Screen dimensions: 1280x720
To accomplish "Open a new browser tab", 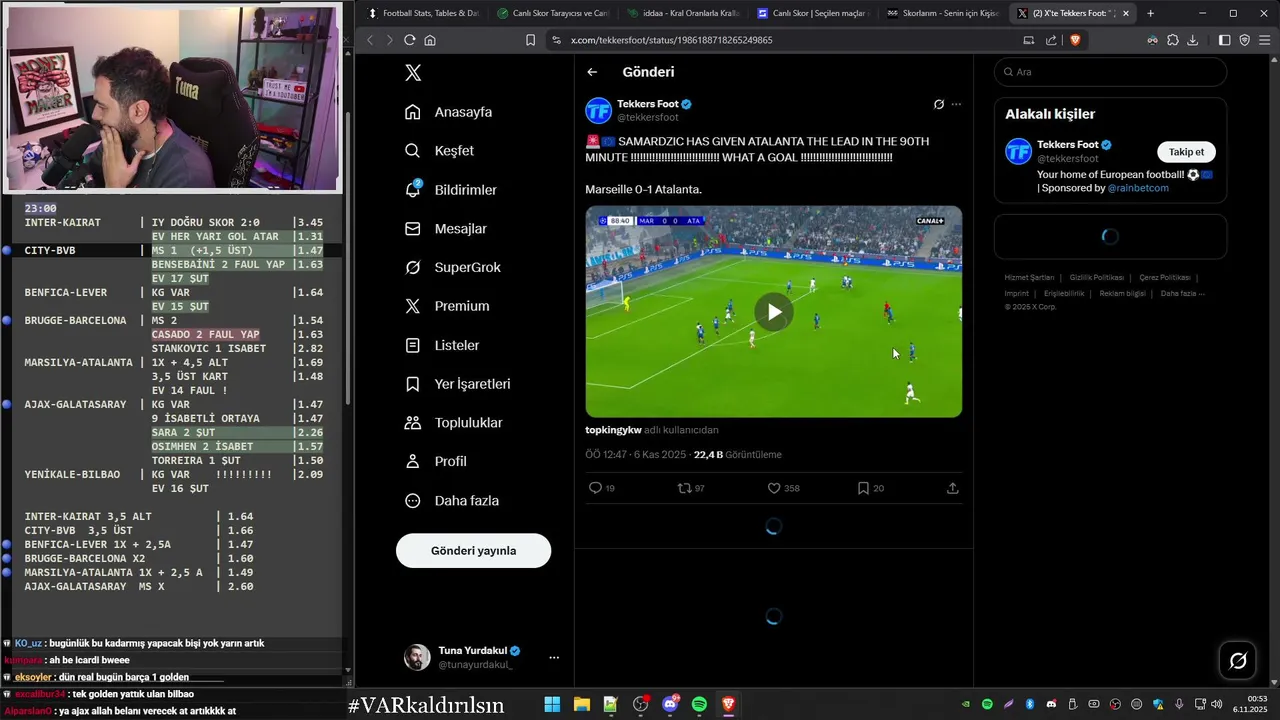I will click(1150, 13).
